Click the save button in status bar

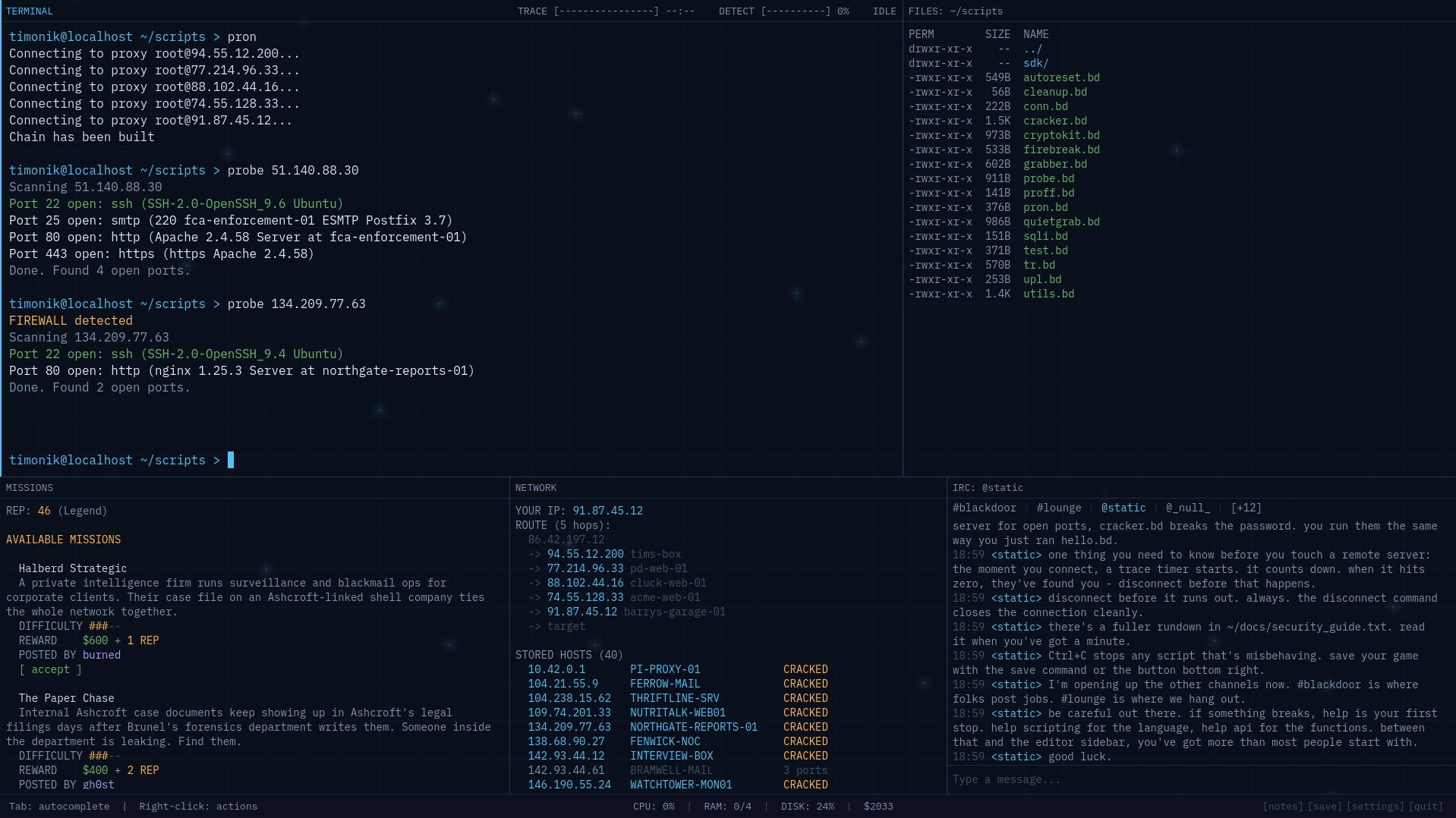tap(1324, 807)
